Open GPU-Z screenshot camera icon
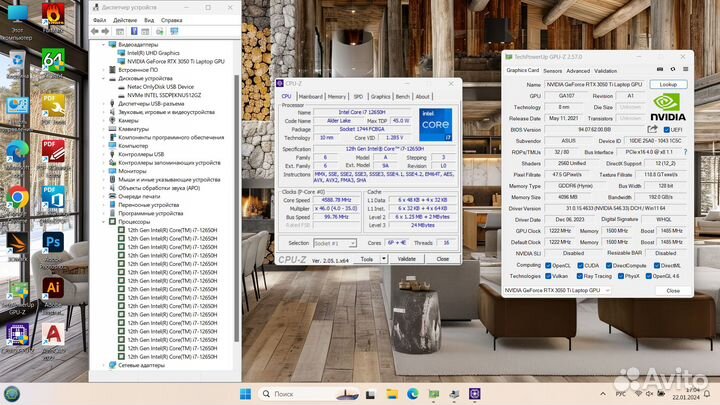Screen dimensions: 720x405 [x=660, y=69]
